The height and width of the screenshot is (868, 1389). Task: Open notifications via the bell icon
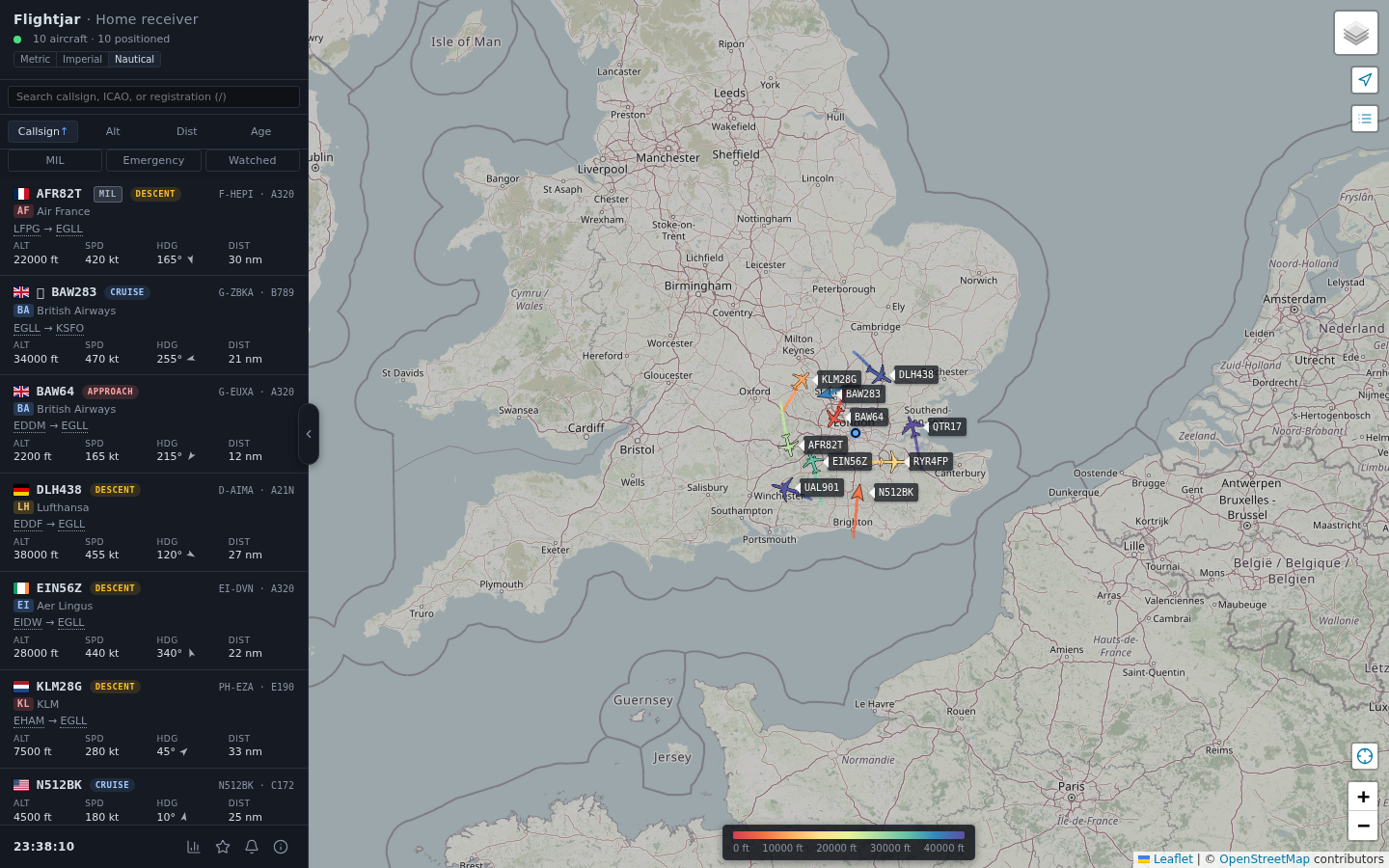(x=252, y=846)
